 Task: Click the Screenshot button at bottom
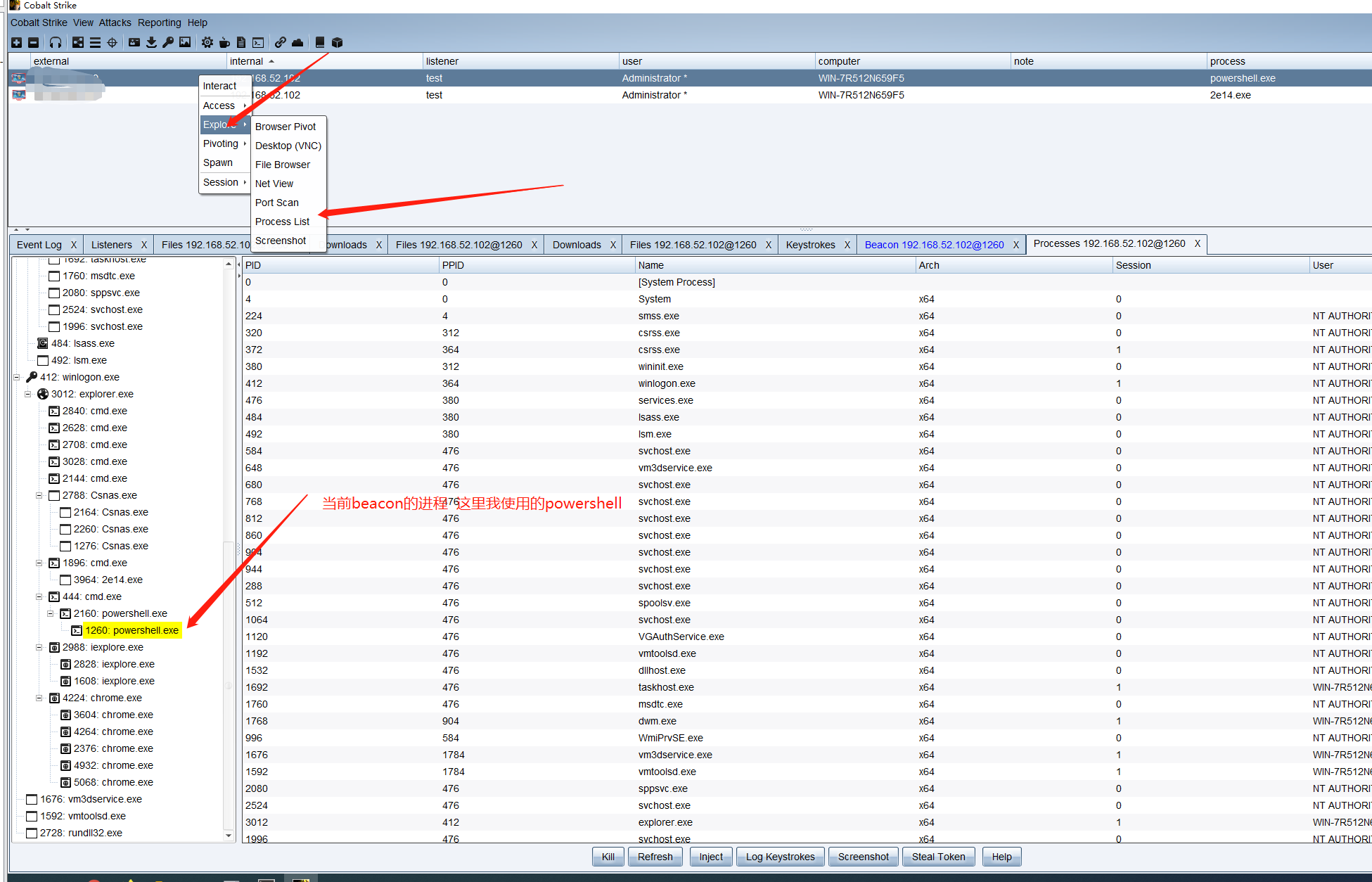pyautogui.click(x=864, y=857)
